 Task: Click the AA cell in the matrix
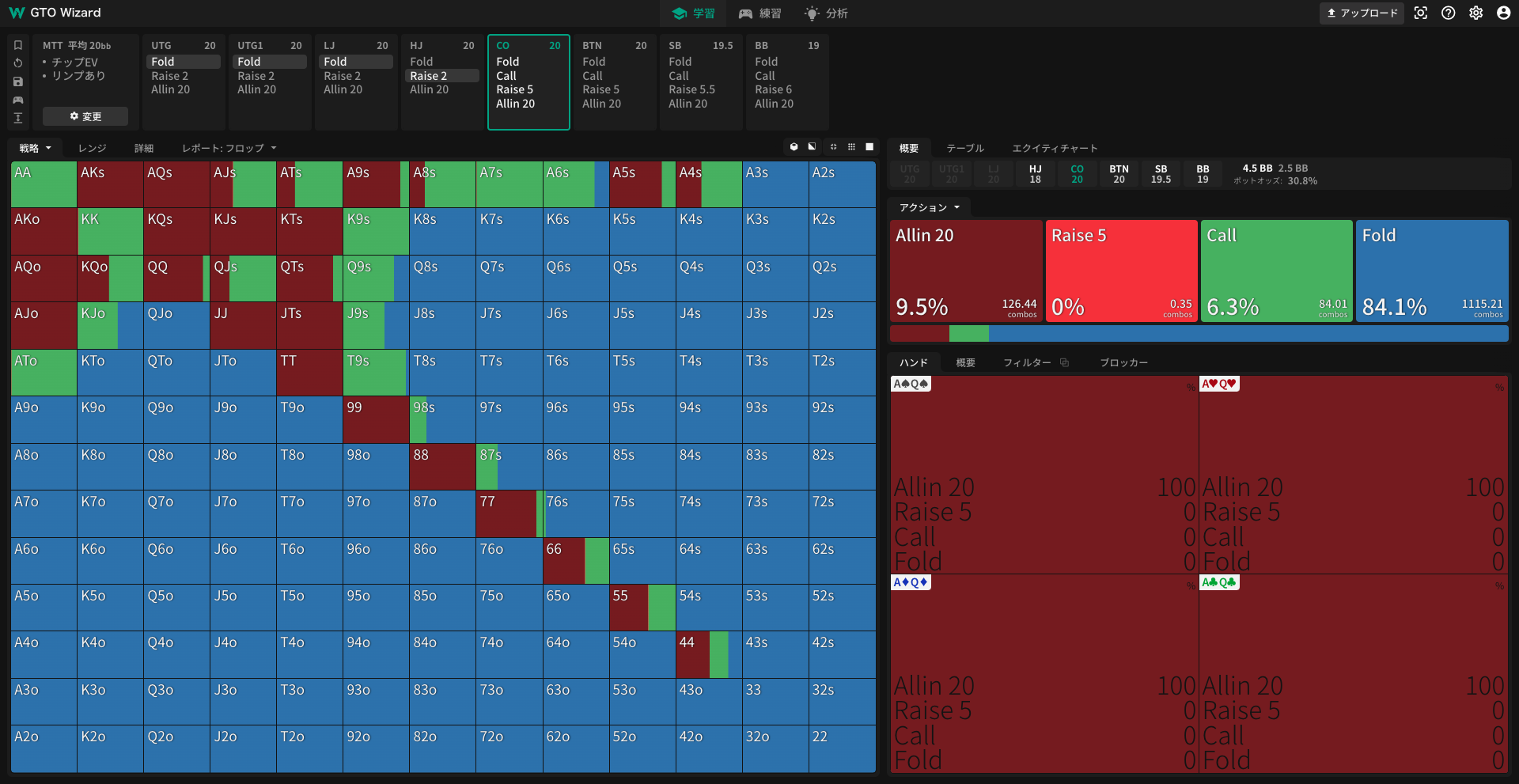44,184
